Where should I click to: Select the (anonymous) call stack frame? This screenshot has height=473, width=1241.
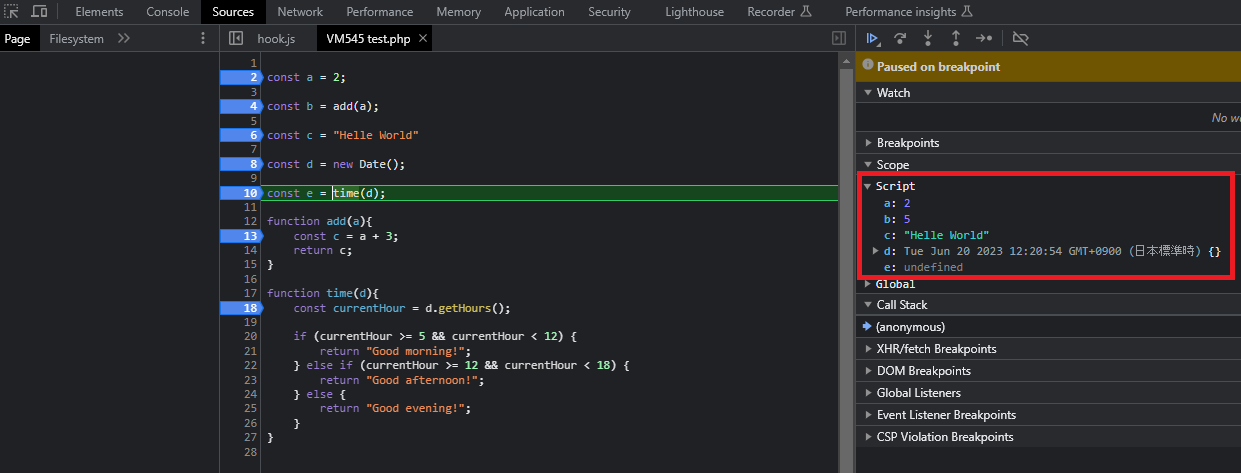(910, 327)
